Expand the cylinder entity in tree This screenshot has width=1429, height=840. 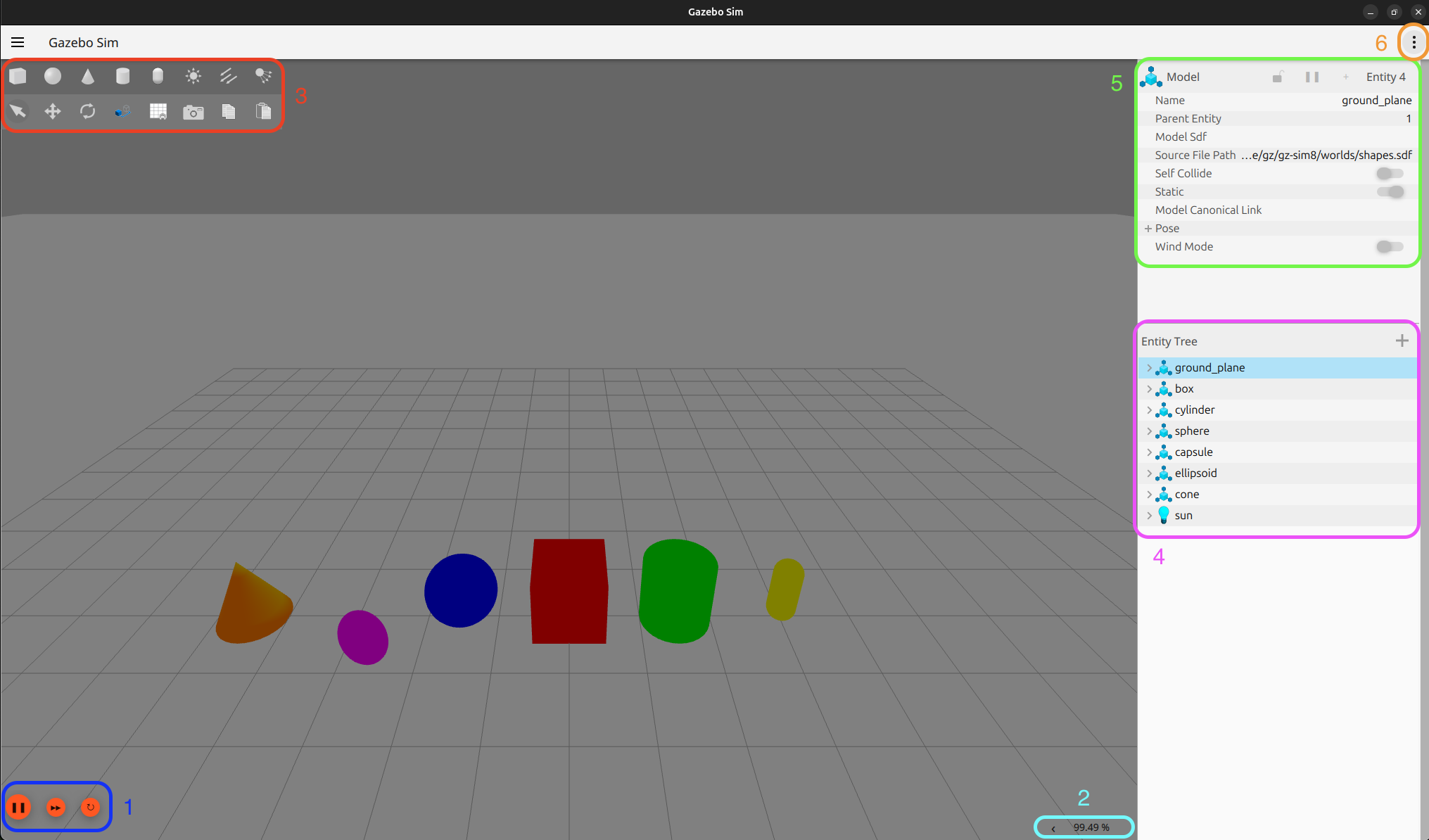click(1149, 410)
